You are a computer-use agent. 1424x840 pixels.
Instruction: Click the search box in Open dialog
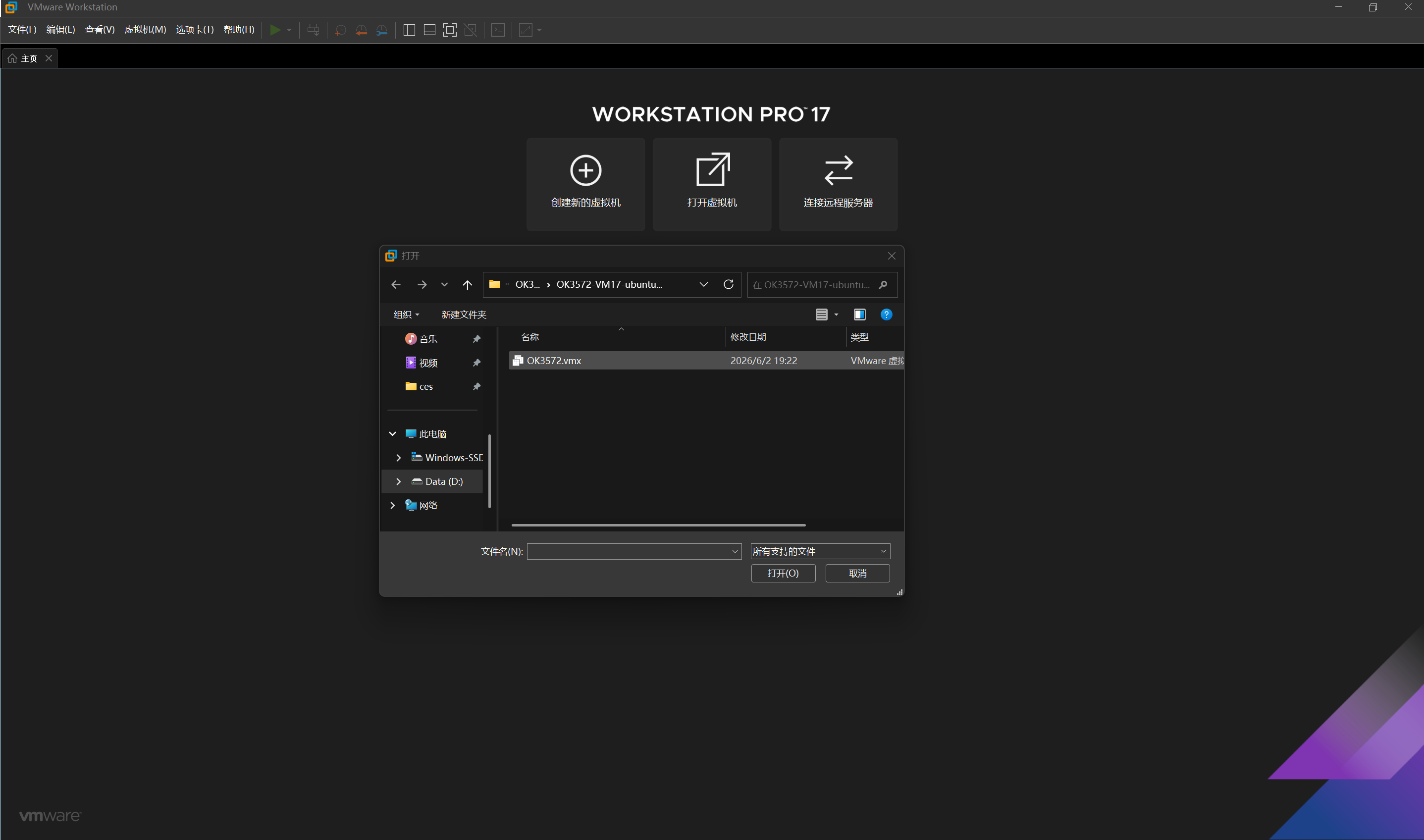pos(822,285)
